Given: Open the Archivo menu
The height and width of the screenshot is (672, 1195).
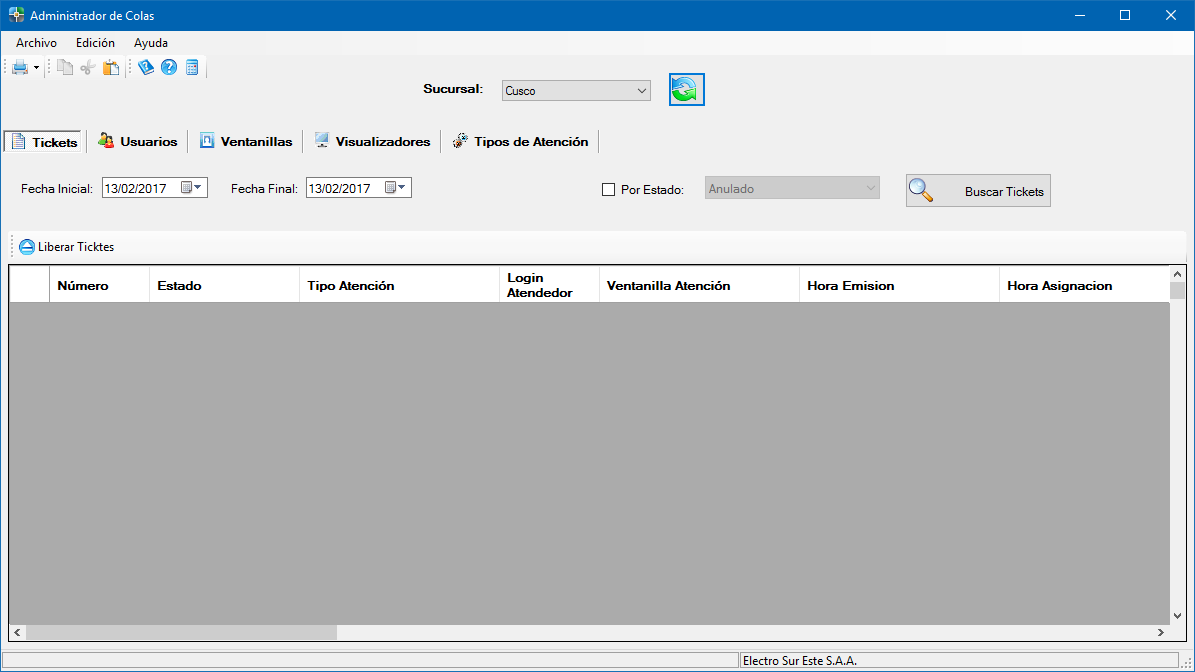Looking at the screenshot, I should 37,43.
